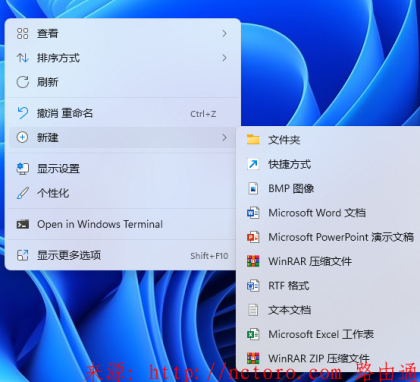Click the WinRAR ZIP archive icon
Image resolution: width=420 pixels, height=382 pixels.
(253, 358)
